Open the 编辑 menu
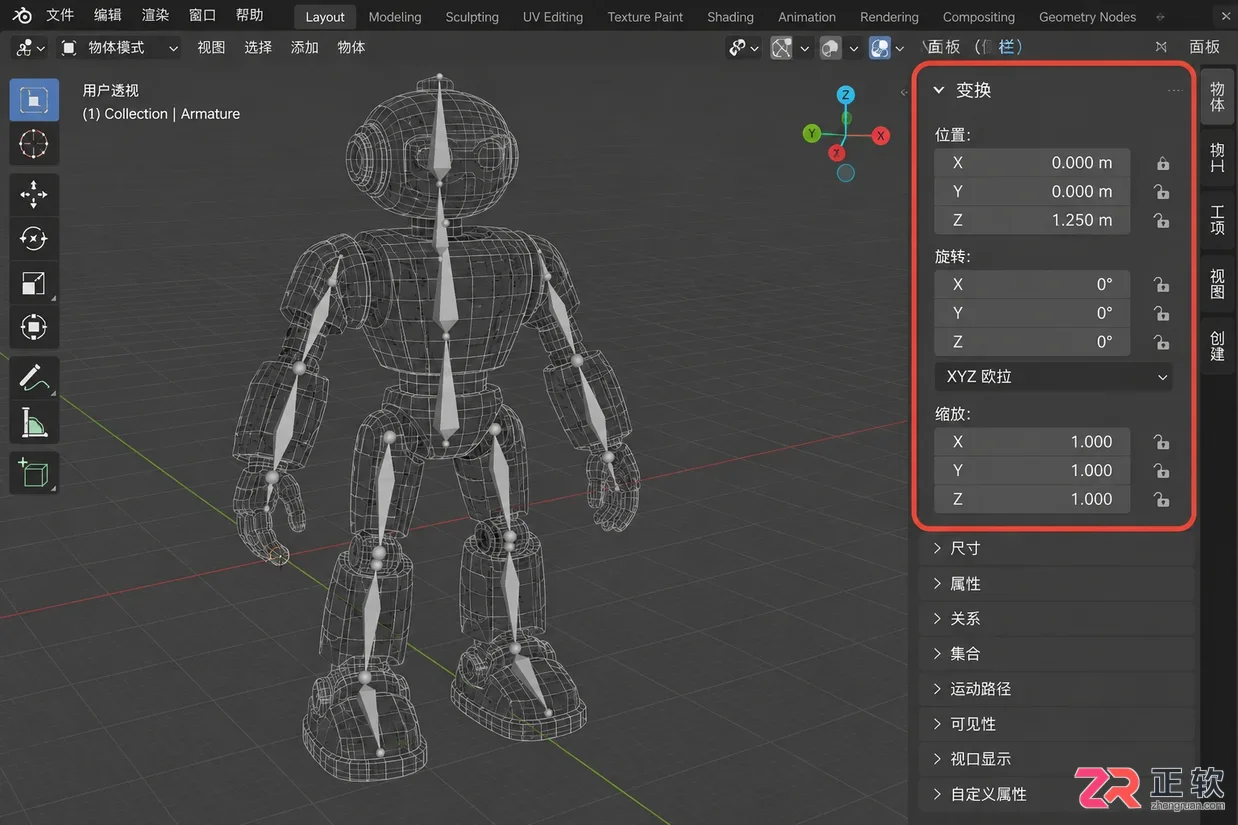This screenshot has width=1238, height=825. (x=108, y=15)
